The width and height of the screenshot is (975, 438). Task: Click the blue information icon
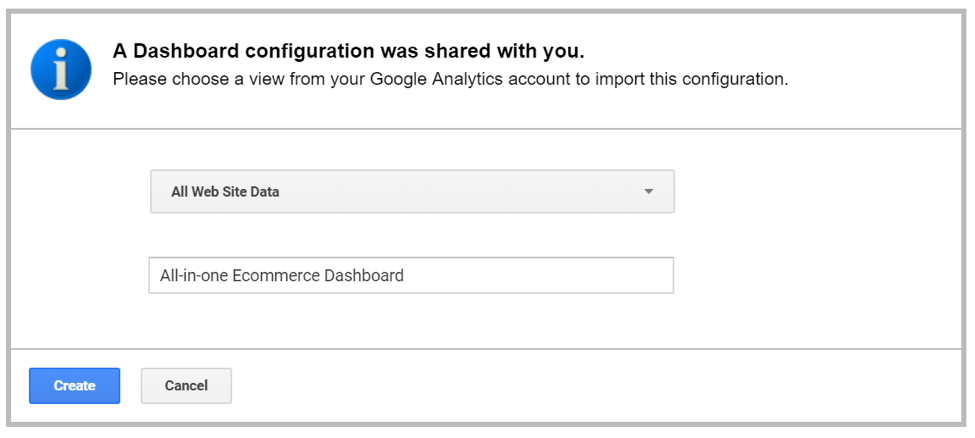click(61, 70)
